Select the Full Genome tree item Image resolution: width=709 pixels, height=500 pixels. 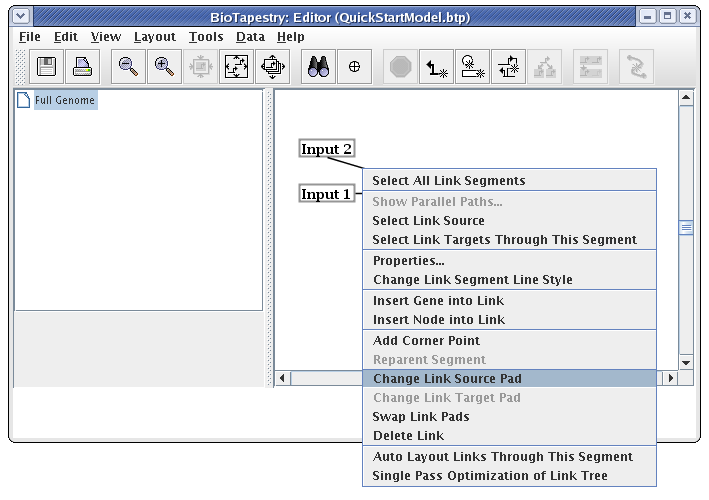[x=65, y=101]
